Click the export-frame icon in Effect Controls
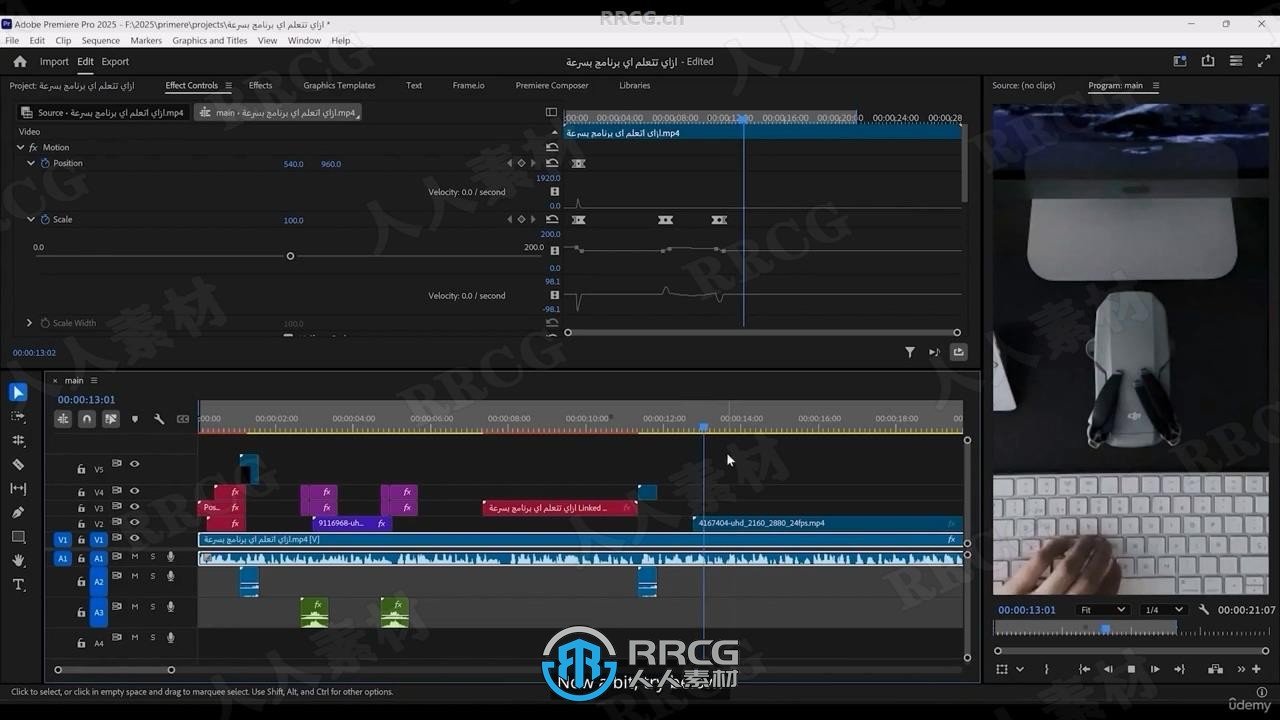Screen dimensions: 1280x720 959,352
